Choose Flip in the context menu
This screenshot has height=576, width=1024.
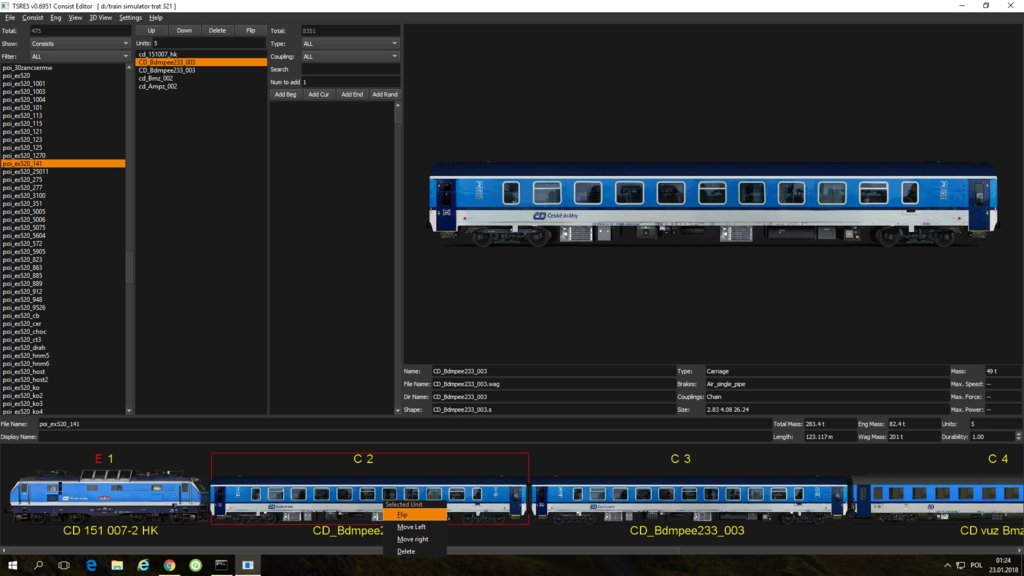click(x=403, y=515)
